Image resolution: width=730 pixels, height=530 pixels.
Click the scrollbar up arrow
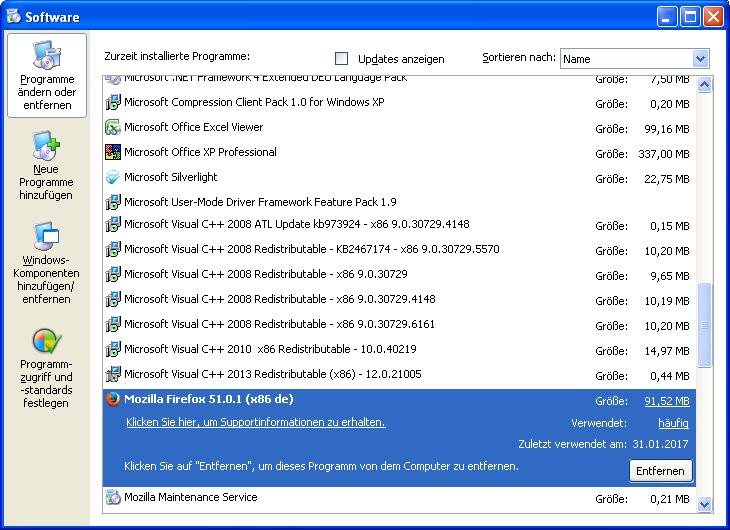coord(704,85)
